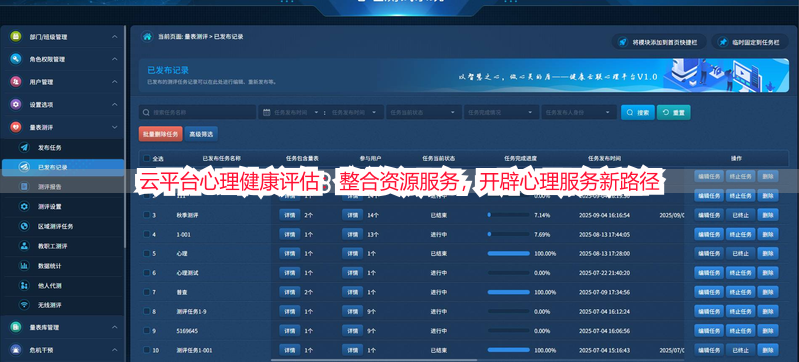Click the 搜索 search button
The image size is (799, 362).
click(637, 113)
